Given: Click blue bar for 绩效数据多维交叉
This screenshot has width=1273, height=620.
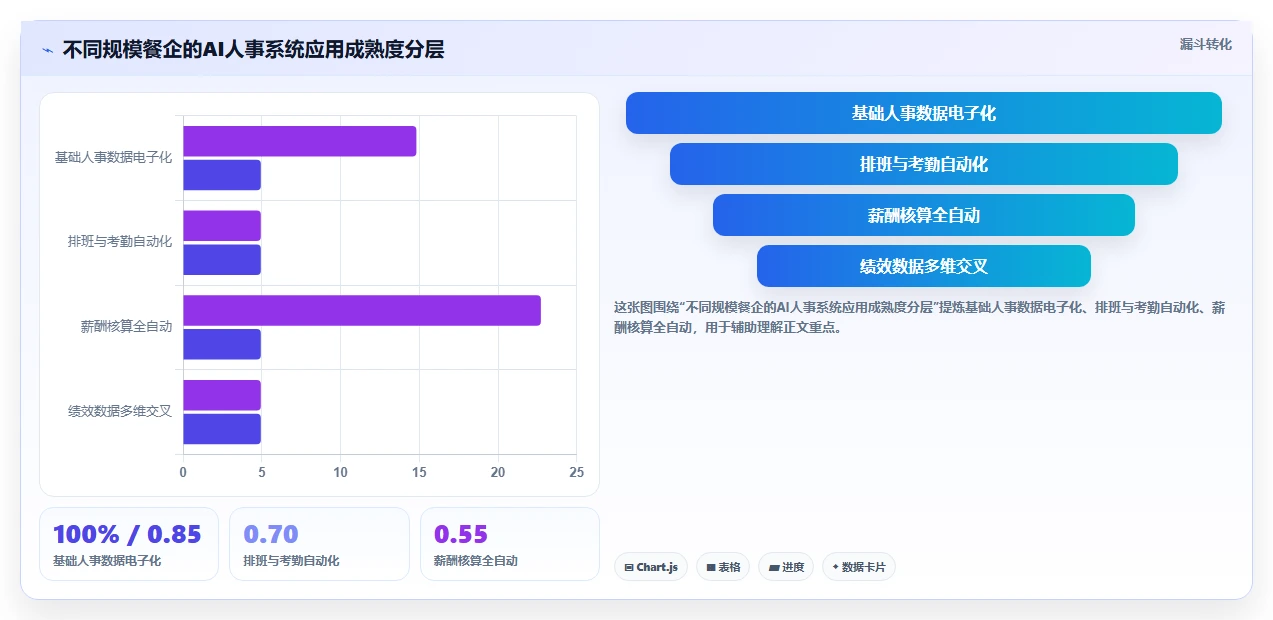Looking at the screenshot, I should click(x=222, y=429).
